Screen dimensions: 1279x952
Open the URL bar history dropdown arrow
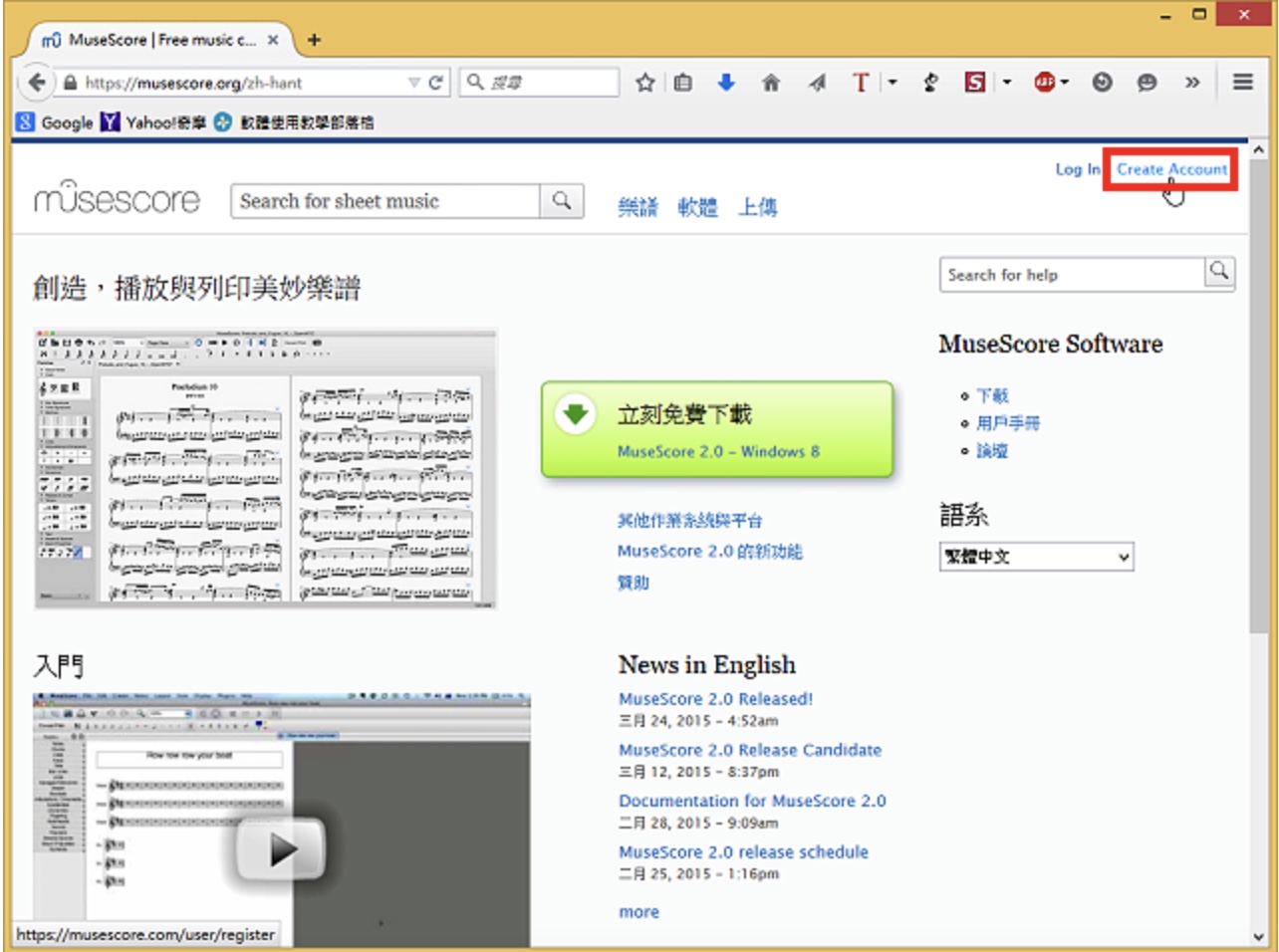413,83
